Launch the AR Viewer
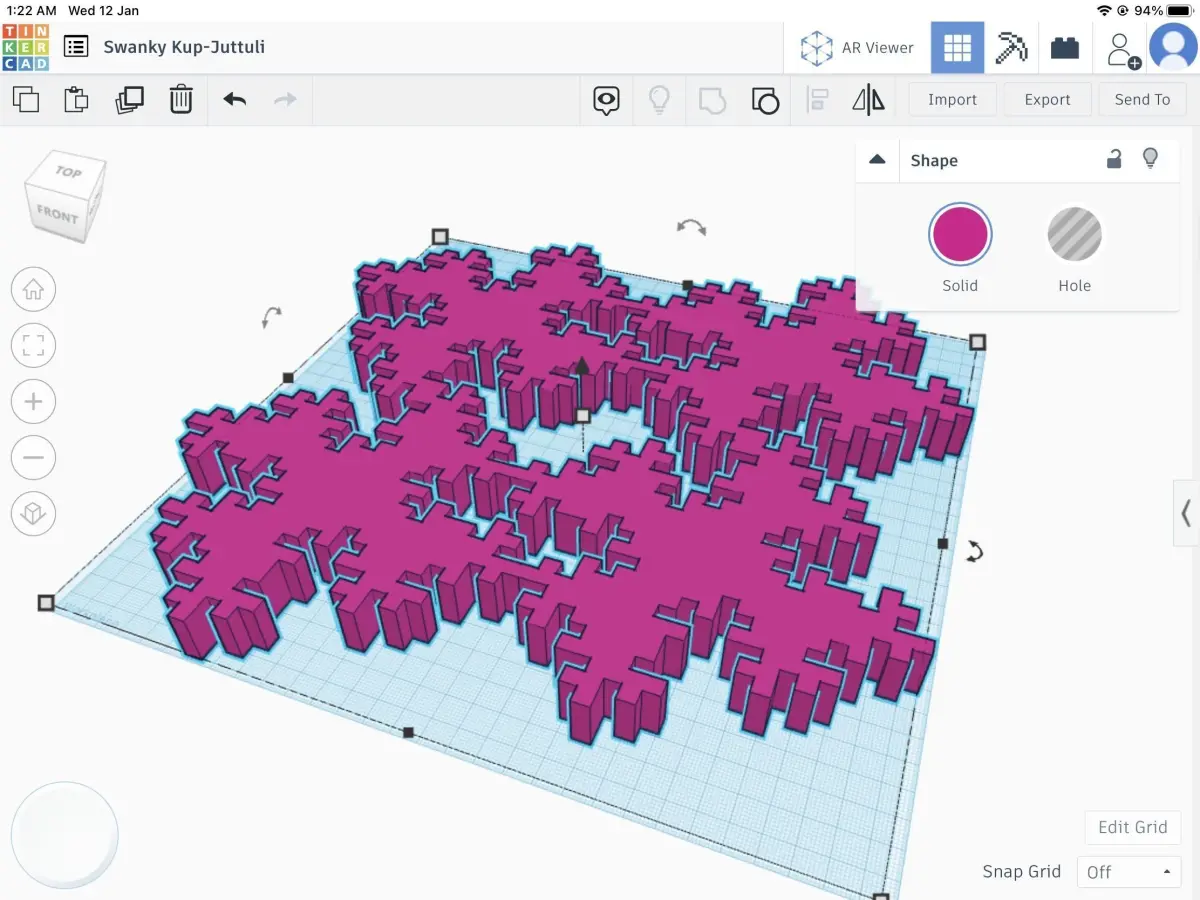 [x=857, y=47]
